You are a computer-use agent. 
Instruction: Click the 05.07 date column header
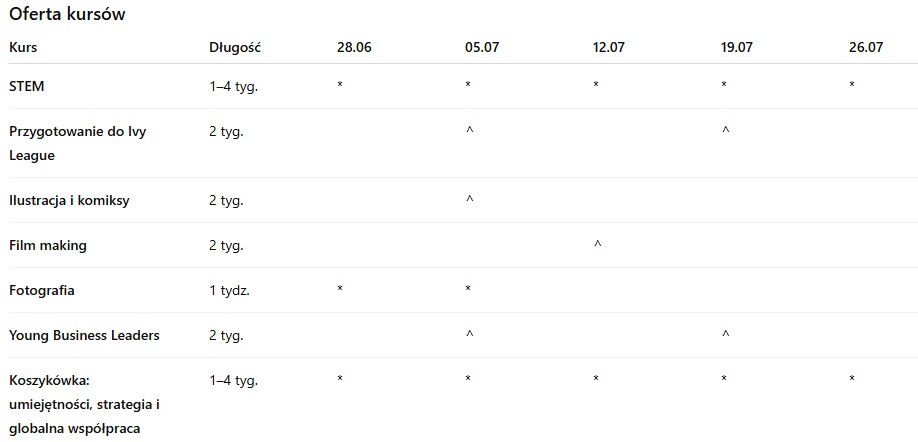coord(482,47)
